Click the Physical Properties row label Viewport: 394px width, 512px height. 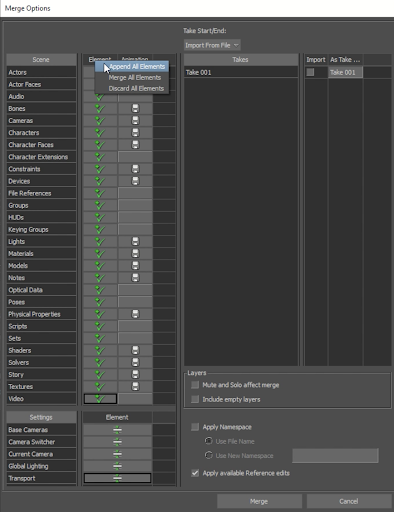coord(41,314)
